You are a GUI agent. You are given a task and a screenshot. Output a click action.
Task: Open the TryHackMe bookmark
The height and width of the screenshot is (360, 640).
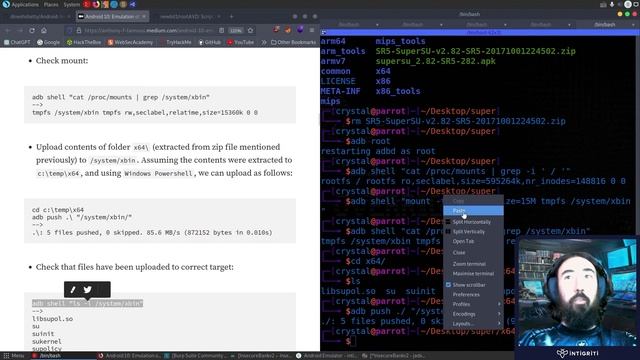(x=176, y=42)
